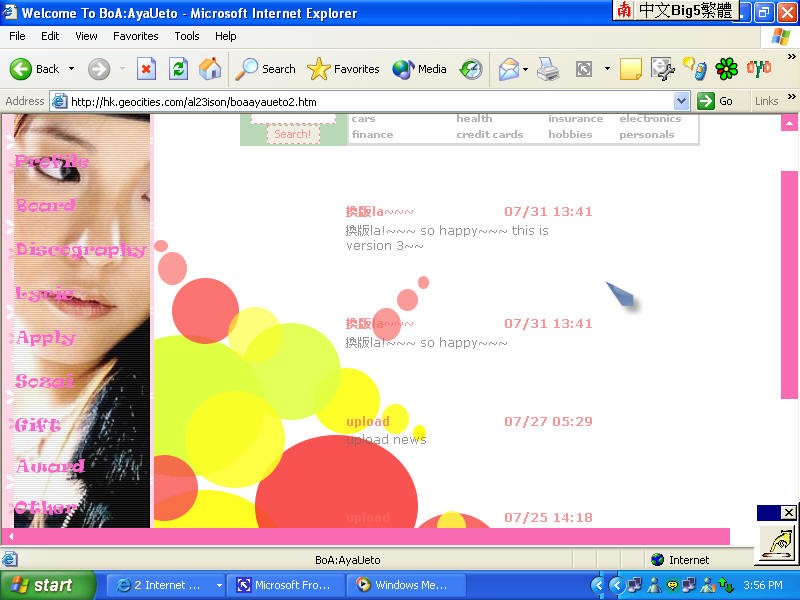Screen dimensions: 800x600
Task: Click the Go button
Action: pyautogui.click(x=715, y=101)
